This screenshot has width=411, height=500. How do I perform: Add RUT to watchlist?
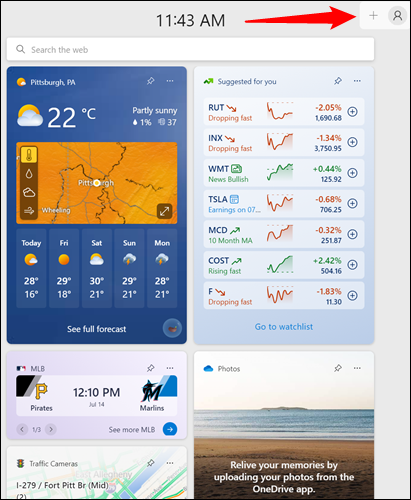pos(352,112)
